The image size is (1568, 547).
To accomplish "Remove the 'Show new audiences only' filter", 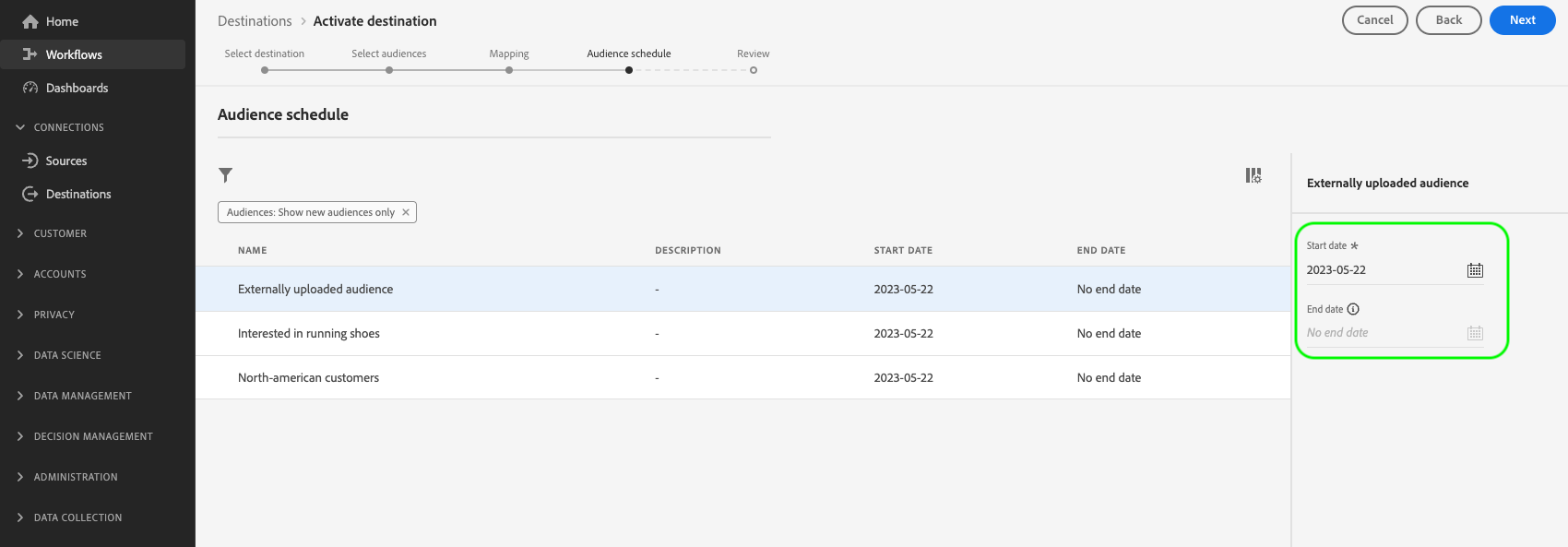I will (x=406, y=212).
